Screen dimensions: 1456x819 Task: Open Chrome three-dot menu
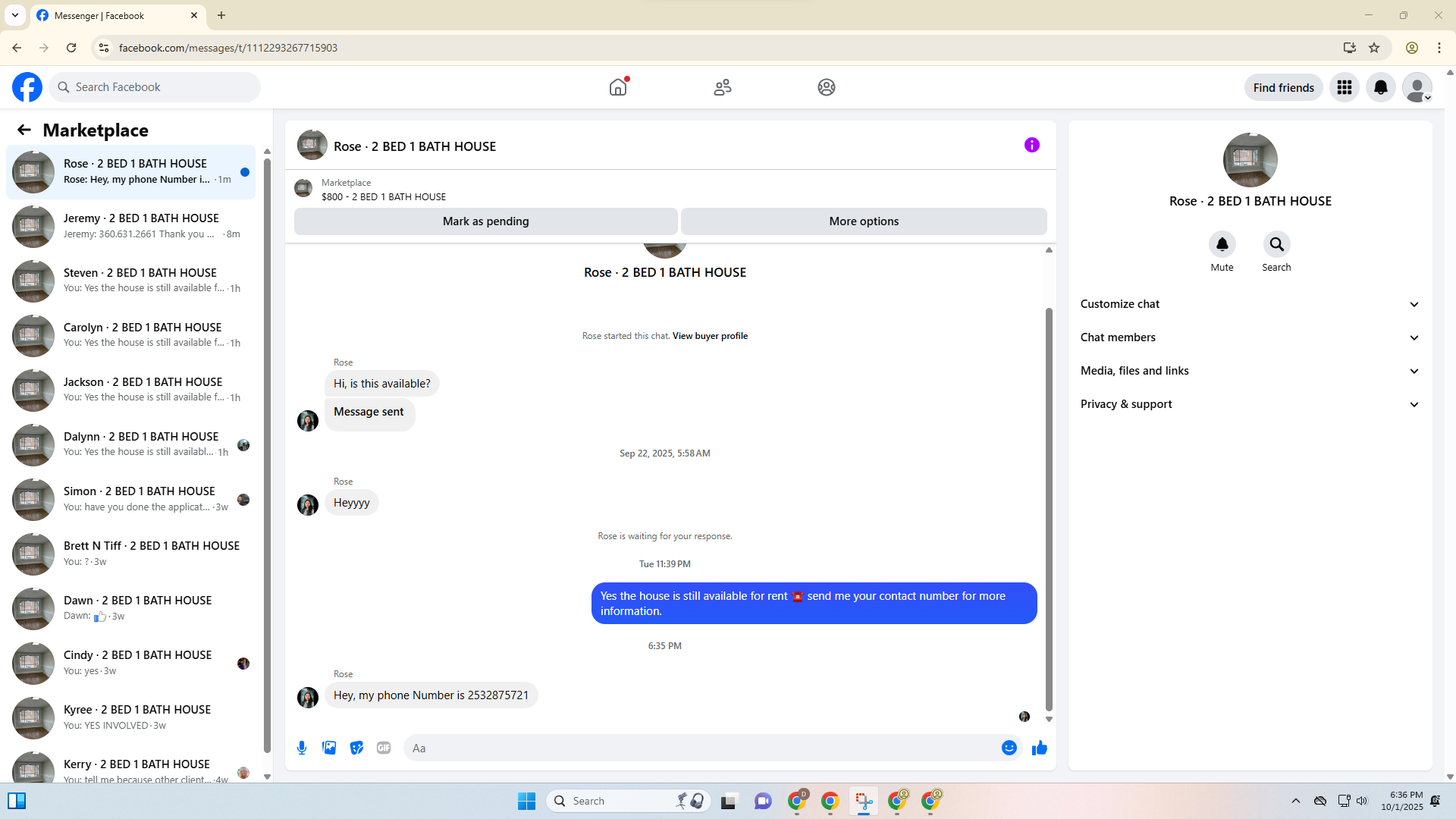click(1439, 48)
